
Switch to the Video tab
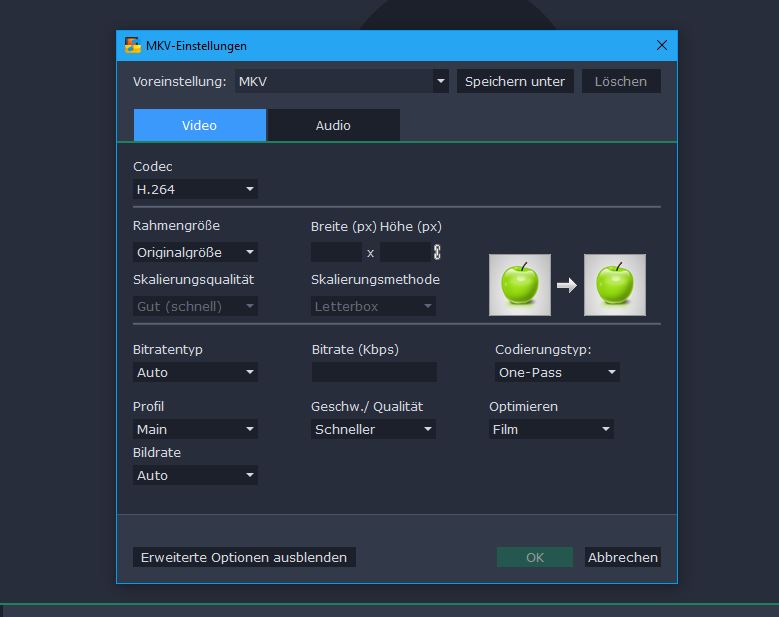pos(200,125)
